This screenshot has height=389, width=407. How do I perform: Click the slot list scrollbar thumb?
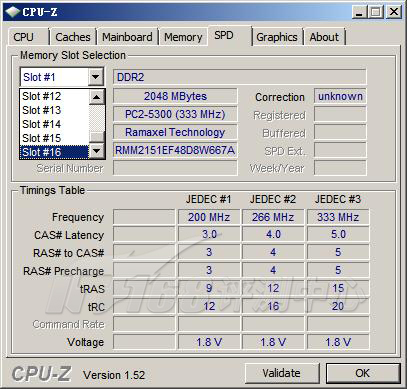point(97,137)
